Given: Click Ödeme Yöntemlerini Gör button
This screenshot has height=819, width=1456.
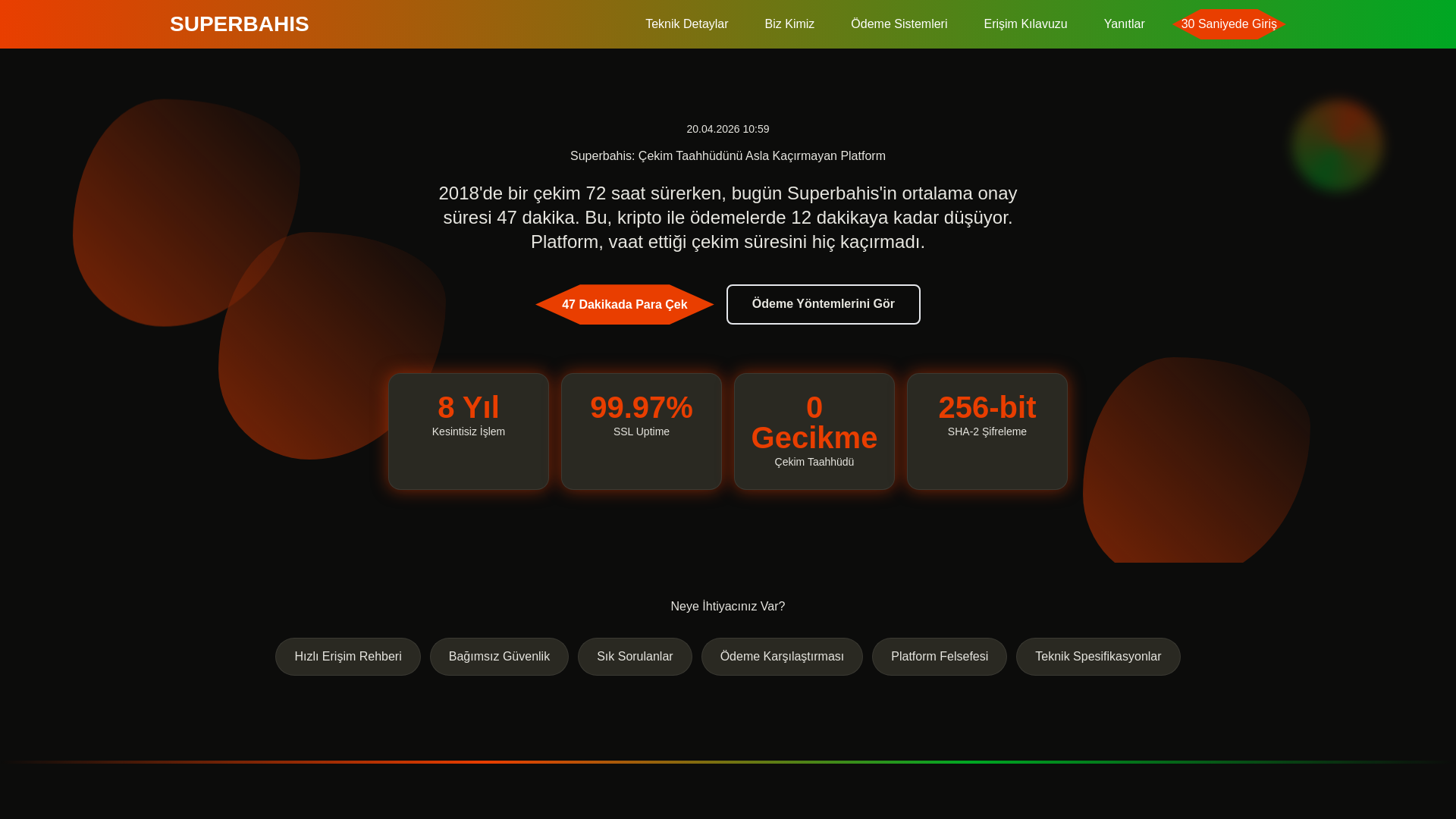Looking at the screenshot, I should (824, 304).
